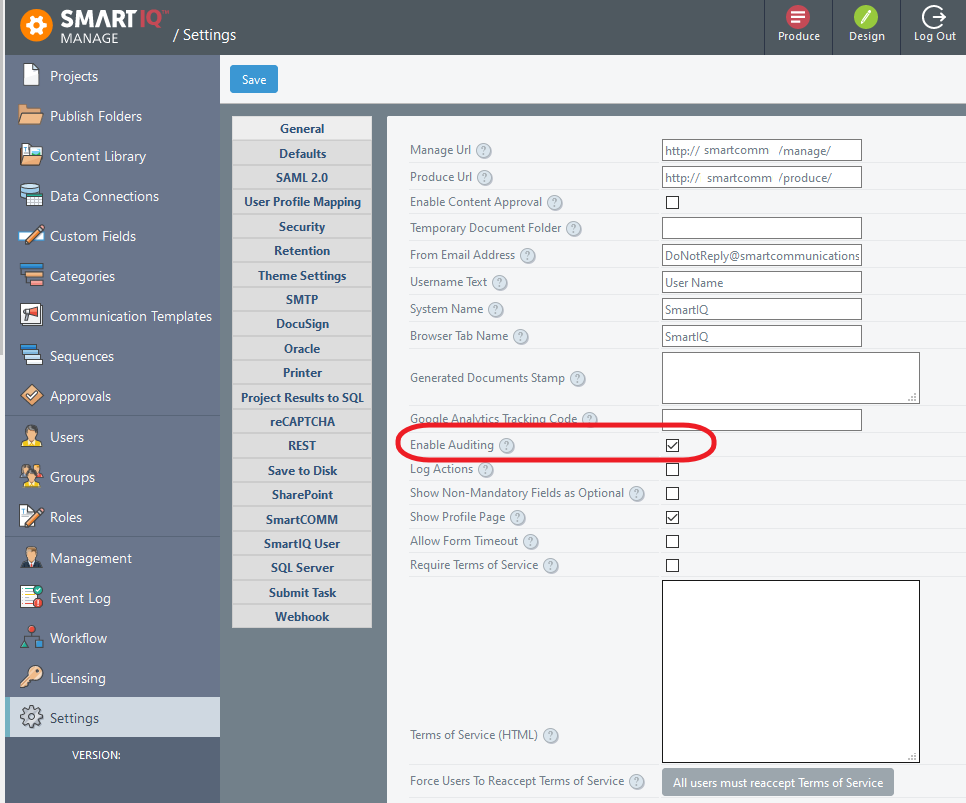
Task: Open the Projects page icon
Action: coord(31,75)
